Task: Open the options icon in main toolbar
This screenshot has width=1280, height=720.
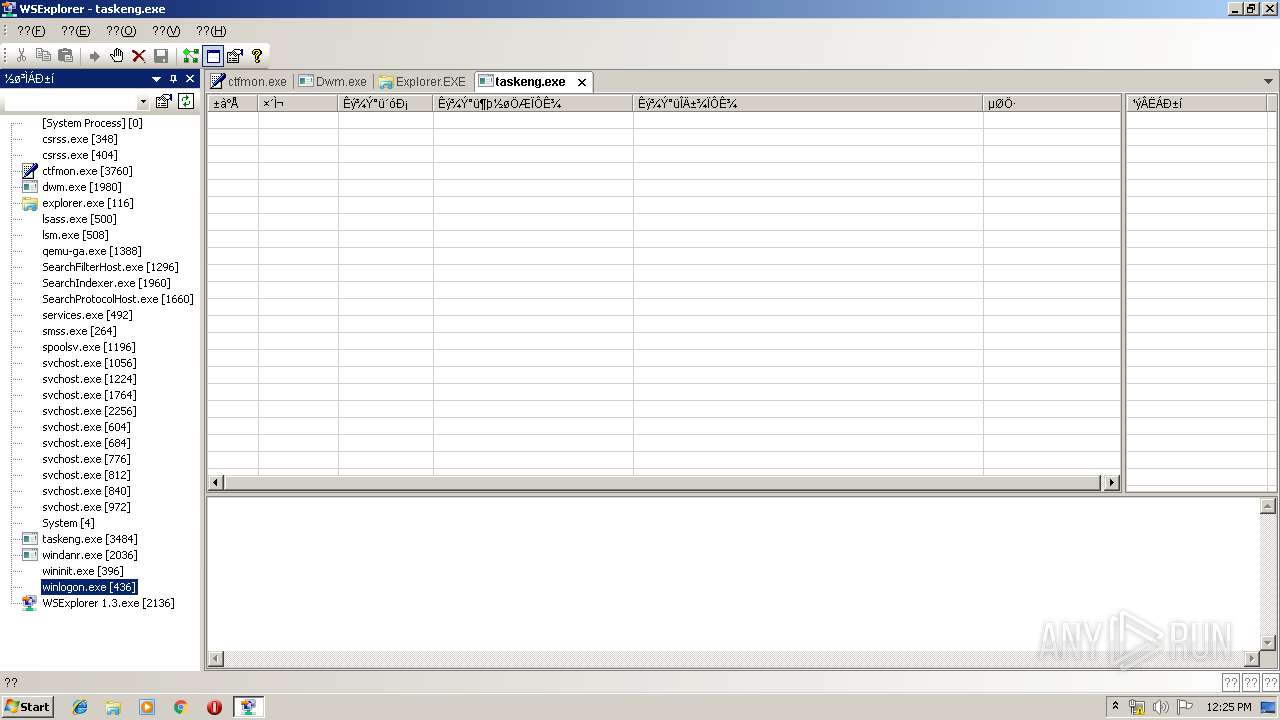Action: point(235,56)
